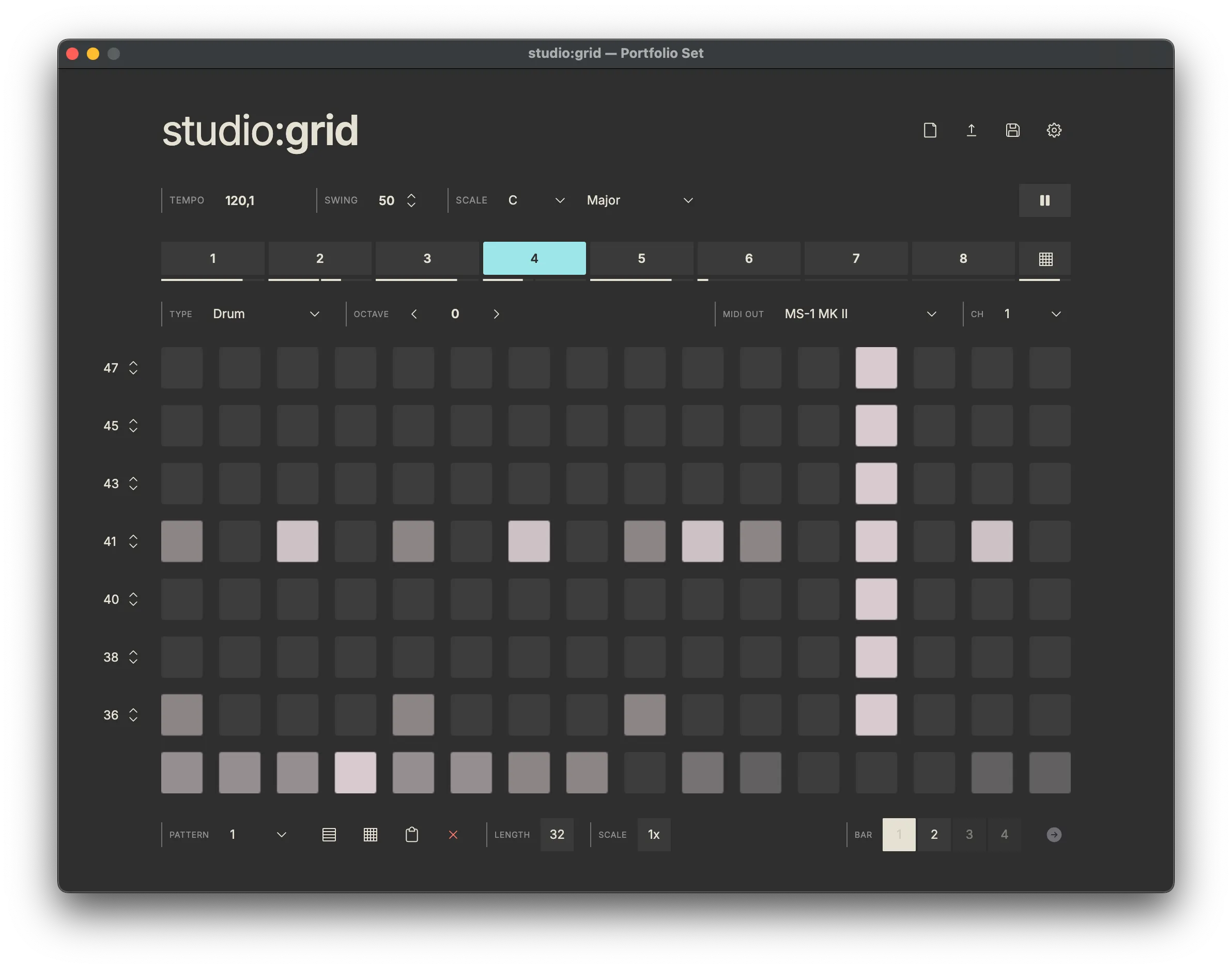Toggle the active first step in row 36

pos(181,715)
